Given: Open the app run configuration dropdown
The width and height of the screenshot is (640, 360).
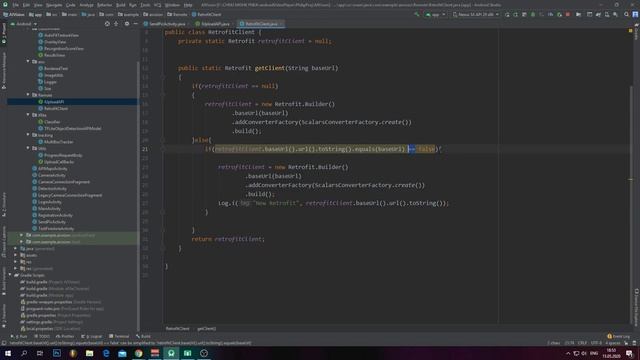Looking at the screenshot, I should [x=435, y=14].
